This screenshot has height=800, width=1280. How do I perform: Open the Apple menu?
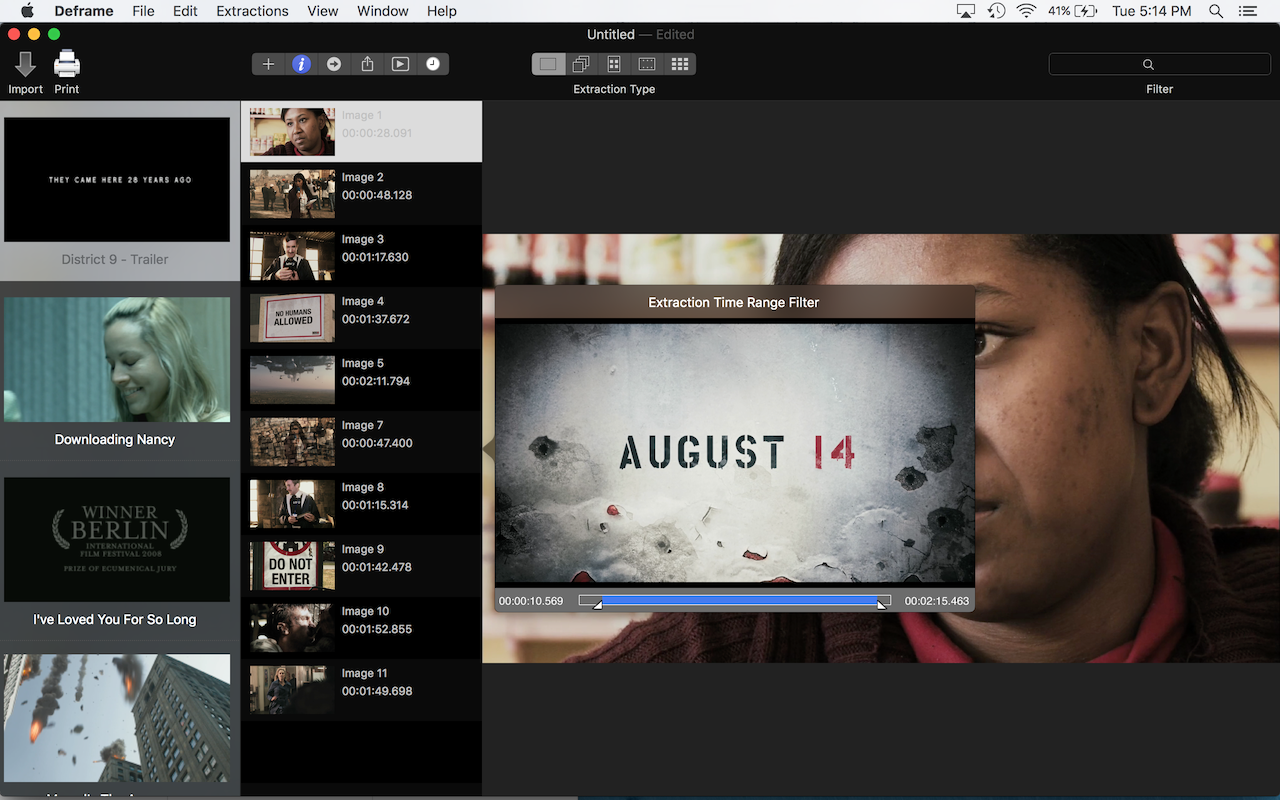pos(27,11)
